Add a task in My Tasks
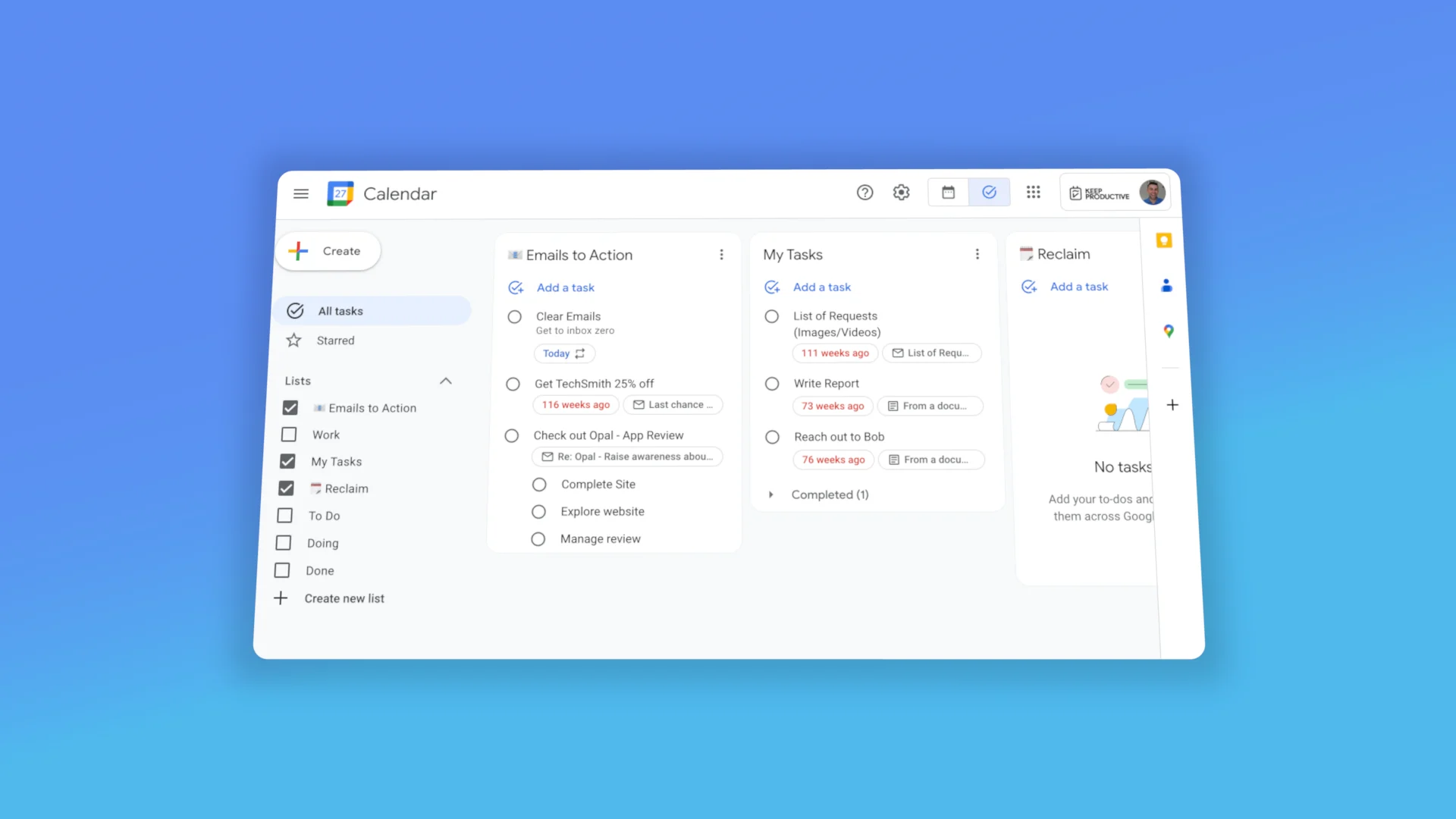Viewport: 1456px width, 819px height. (x=822, y=287)
